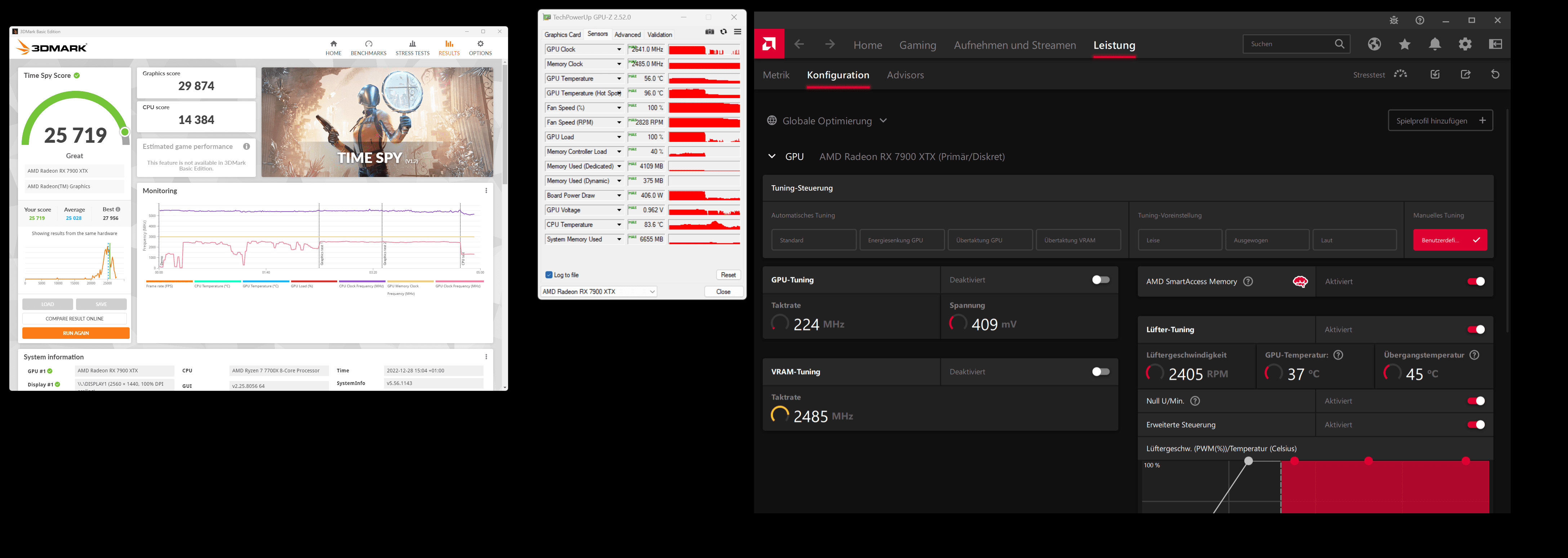
Task: Enable the GPU-Tuning toggle
Action: pos(1101,280)
